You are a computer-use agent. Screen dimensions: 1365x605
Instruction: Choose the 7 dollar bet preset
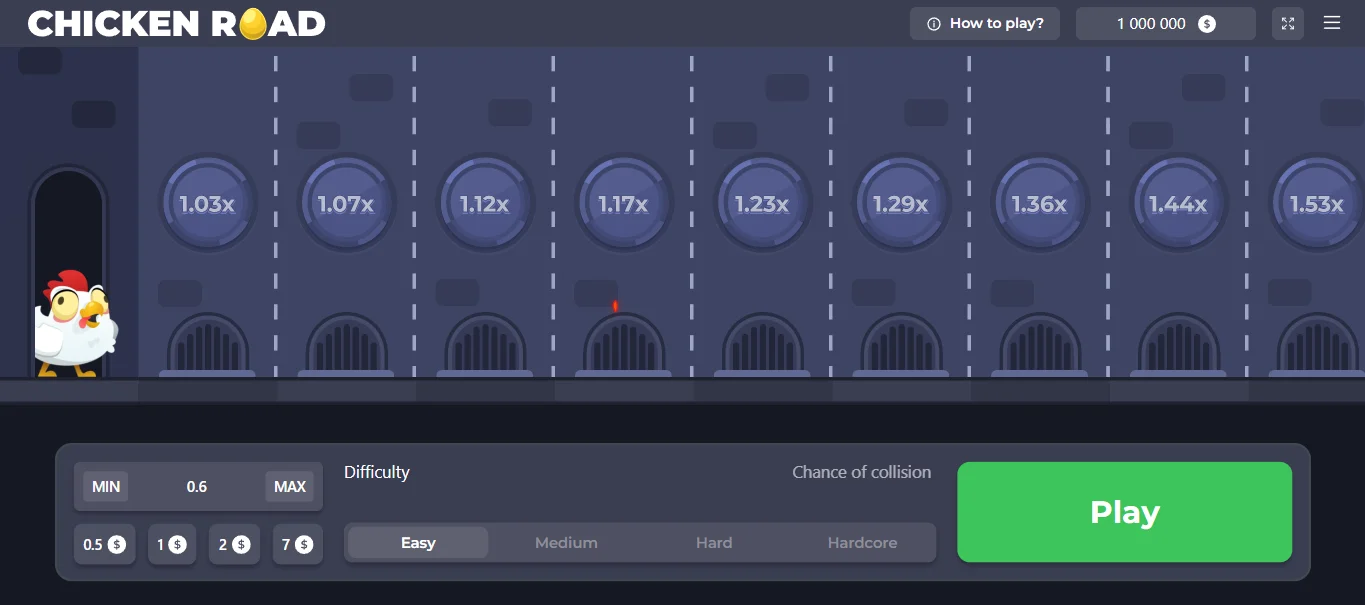pyautogui.click(x=297, y=545)
